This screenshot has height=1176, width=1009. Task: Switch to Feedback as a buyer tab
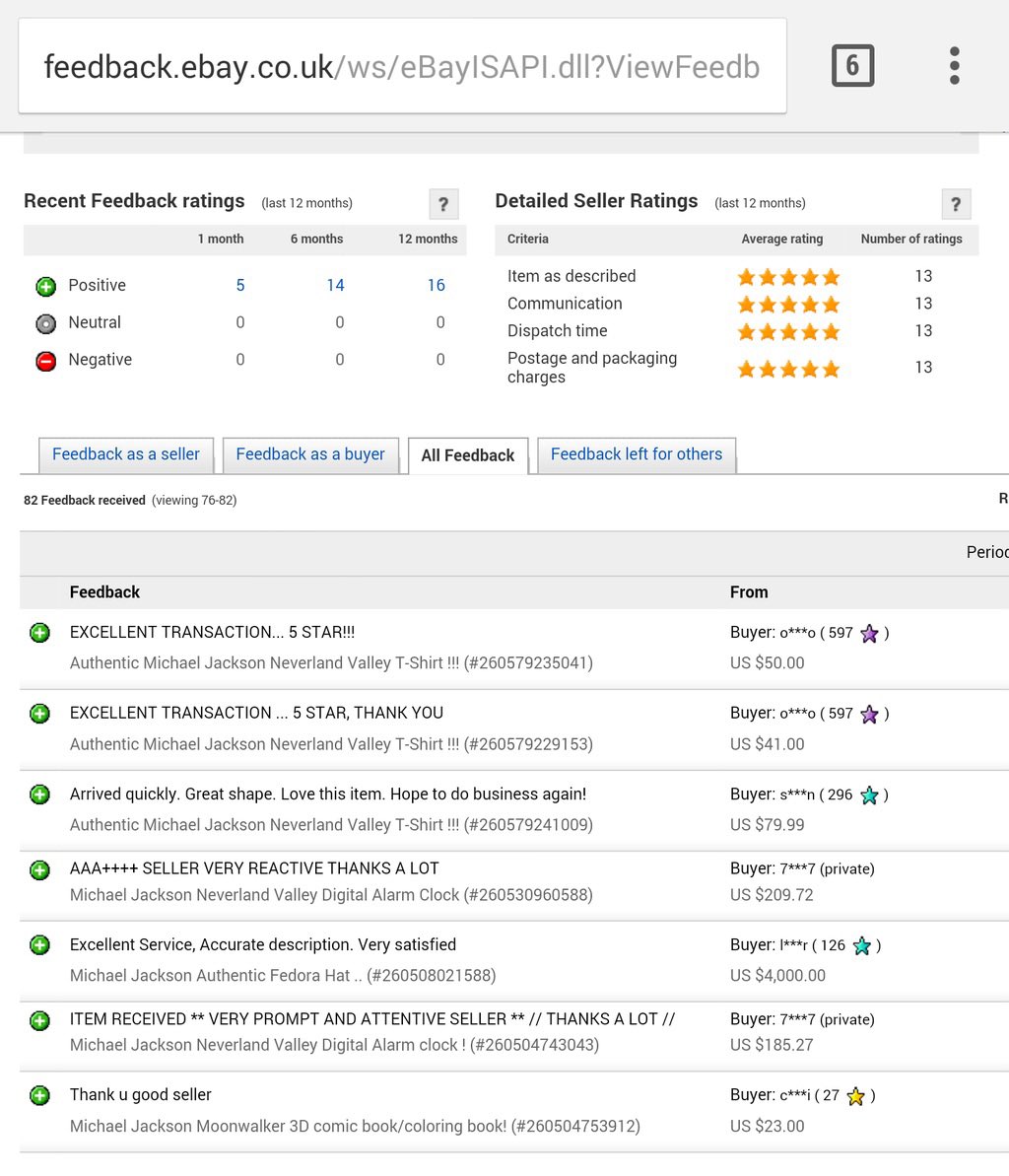click(x=310, y=454)
